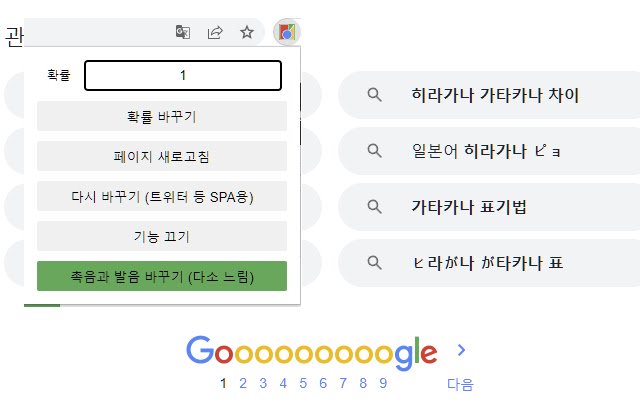Click the translate page icon
640x400 pixels.
coord(182,32)
